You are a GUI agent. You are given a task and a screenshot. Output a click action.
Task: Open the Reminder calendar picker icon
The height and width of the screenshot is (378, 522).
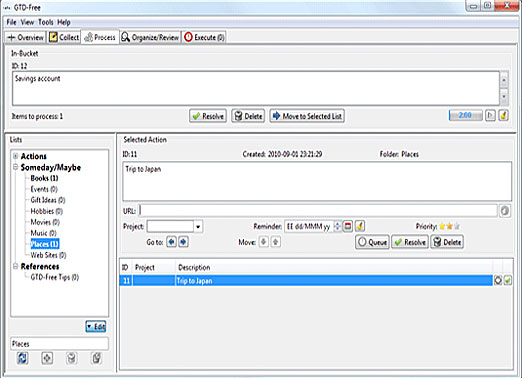pyautogui.click(x=348, y=227)
